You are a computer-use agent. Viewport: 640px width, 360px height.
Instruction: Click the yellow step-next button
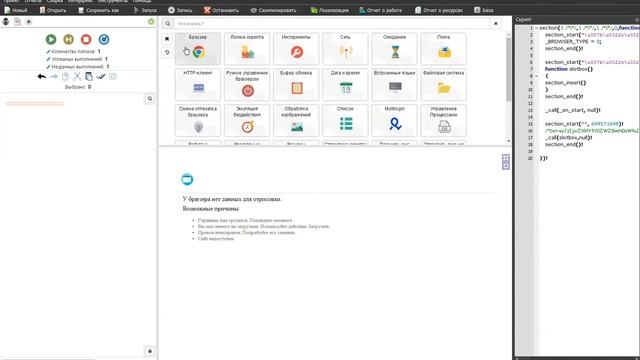pos(69,39)
